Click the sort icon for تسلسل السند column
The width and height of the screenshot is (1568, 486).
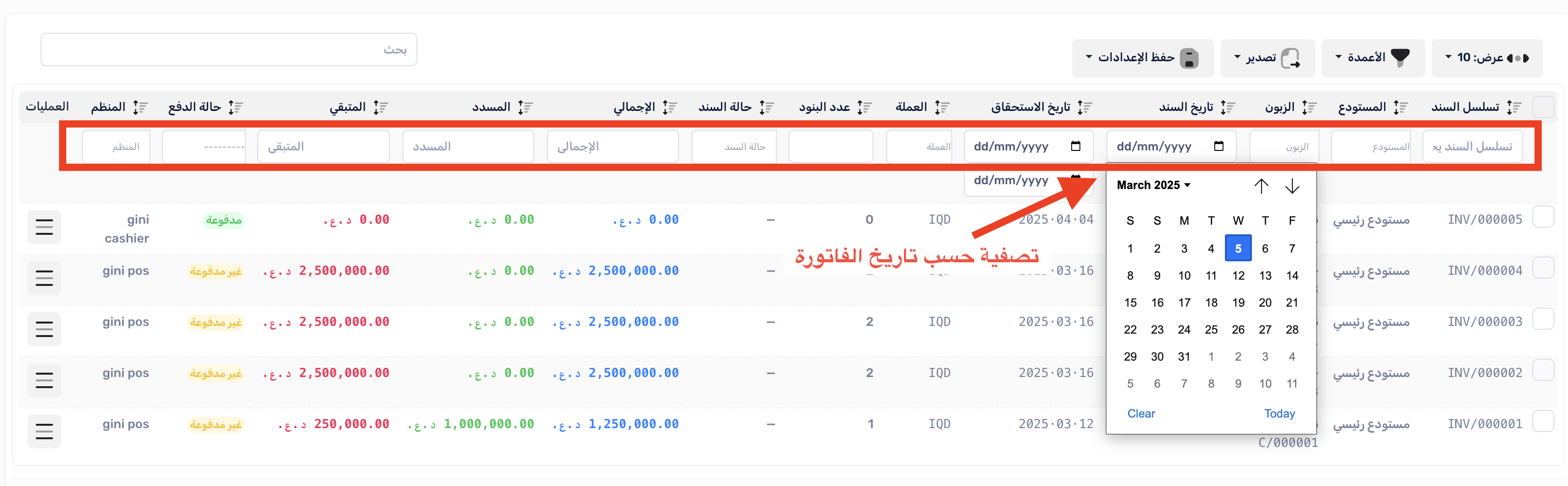(x=1513, y=108)
